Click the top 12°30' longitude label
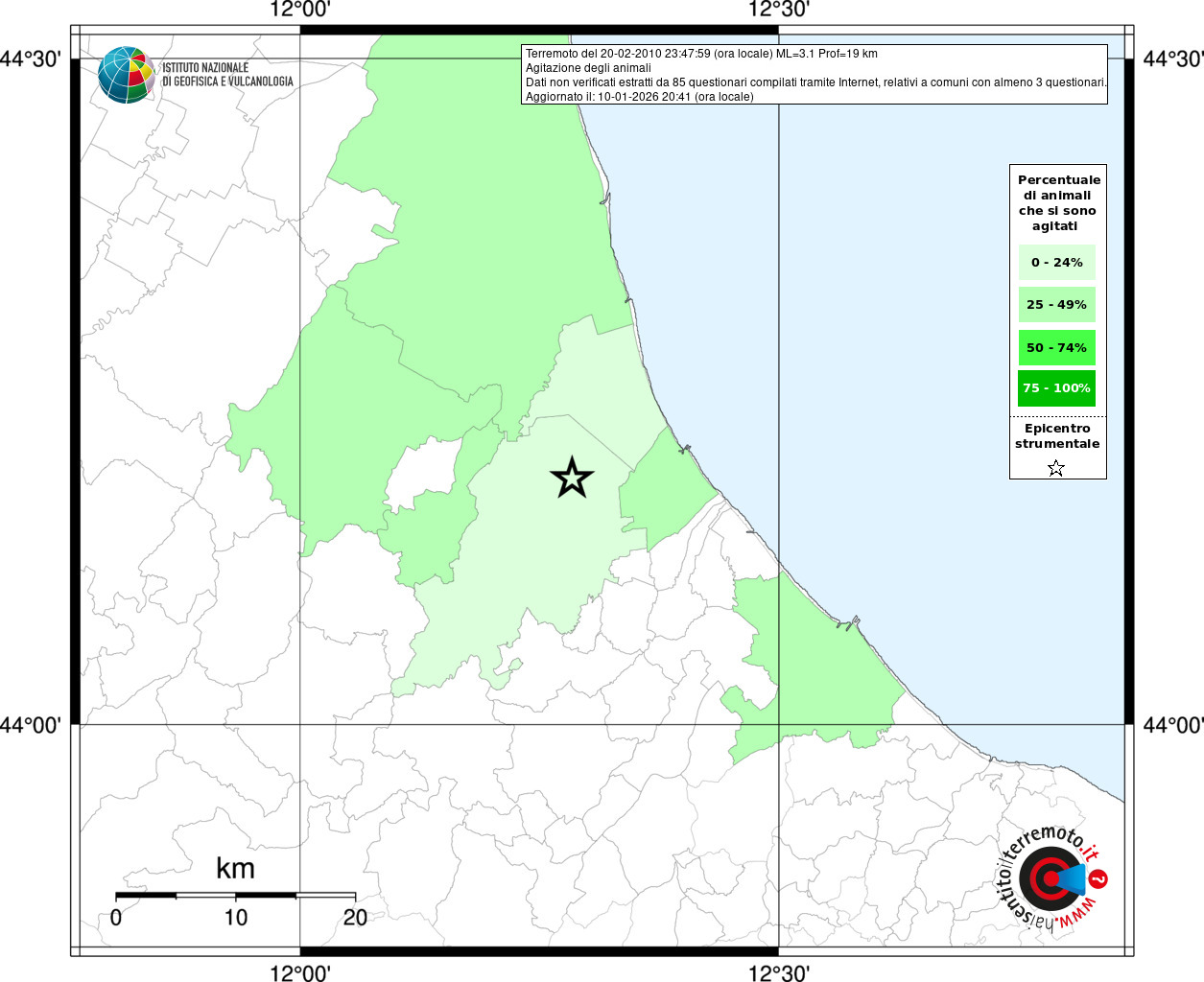Screen dimensions: 1204x982 click(x=778, y=11)
